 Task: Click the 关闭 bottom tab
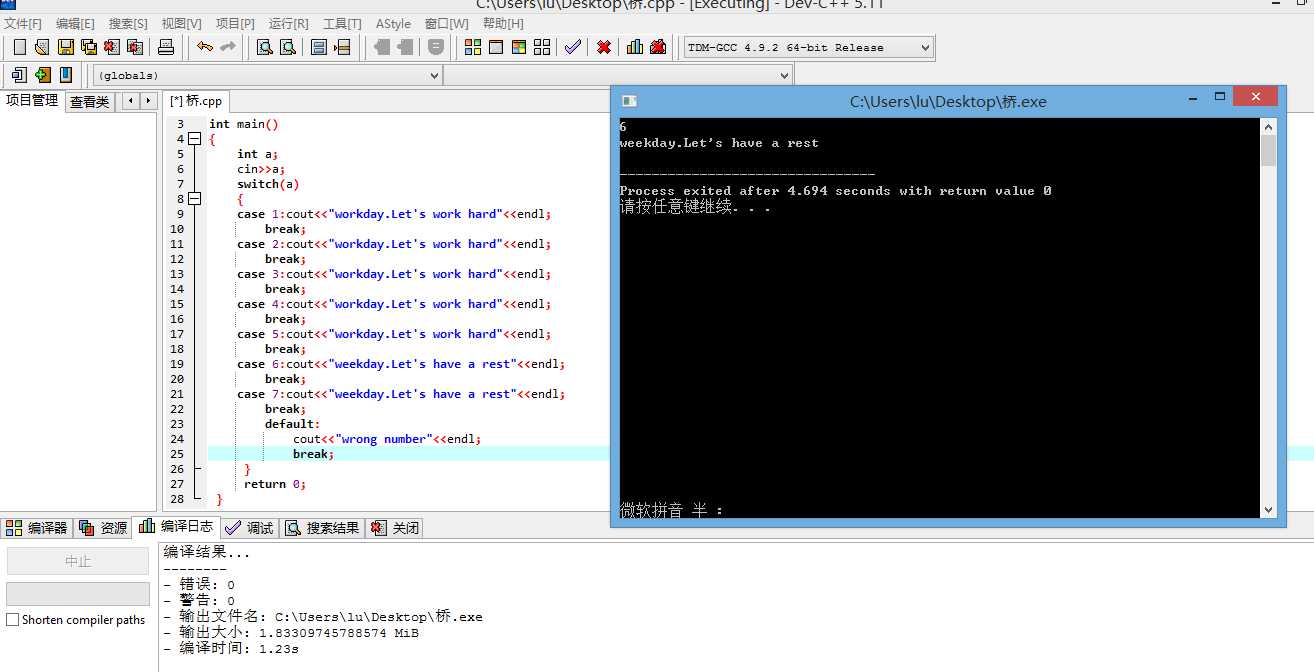pyautogui.click(x=395, y=527)
